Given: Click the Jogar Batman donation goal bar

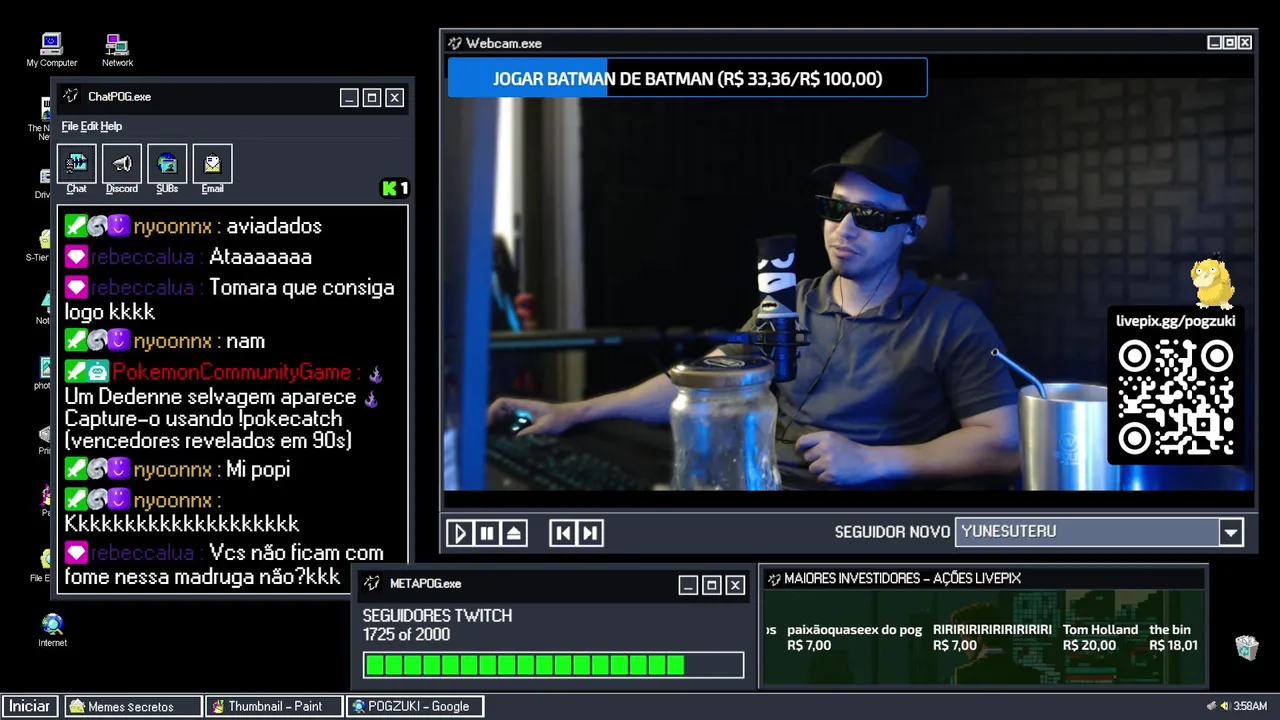Looking at the screenshot, I should [x=687, y=78].
